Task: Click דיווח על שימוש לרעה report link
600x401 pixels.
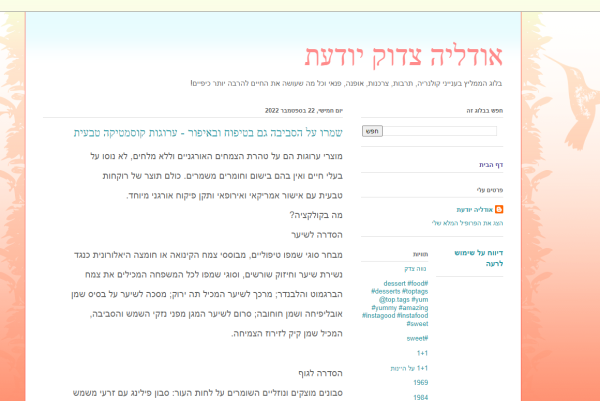Action: point(479,257)
